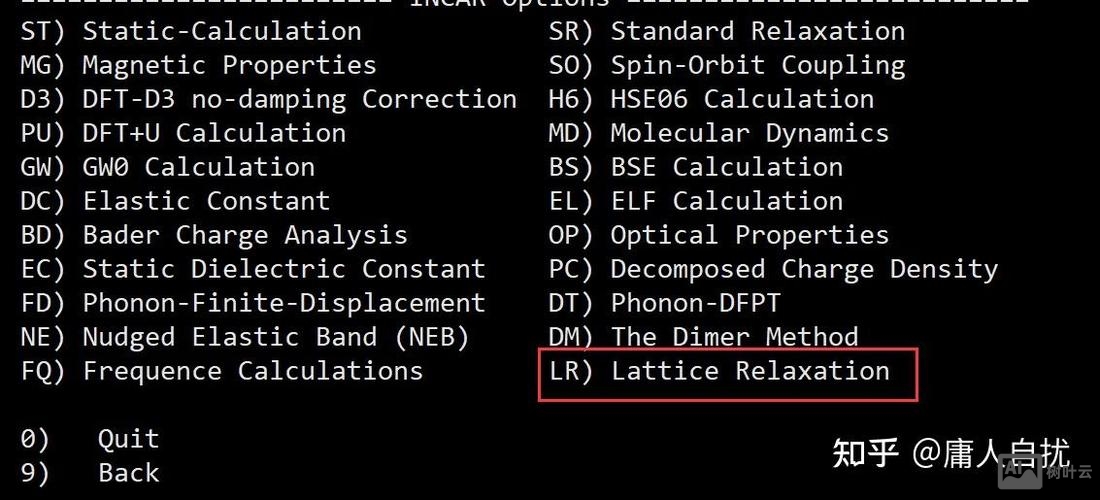Choose H6) HSE06 Calculation
1100x500 pixels.
pyautogui.click(x=711, y=99)
